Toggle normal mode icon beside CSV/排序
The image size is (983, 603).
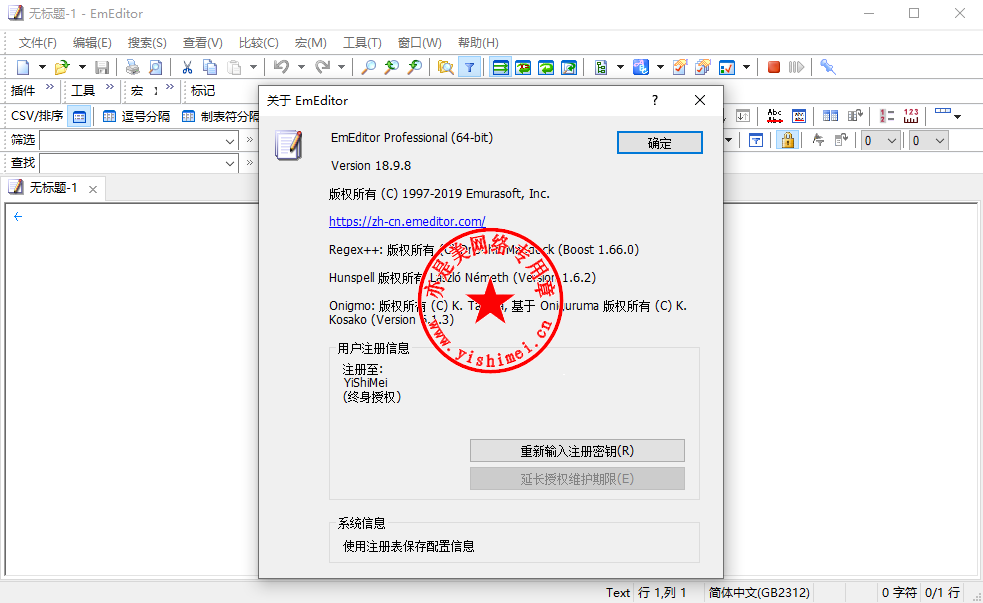click(80, 117)
